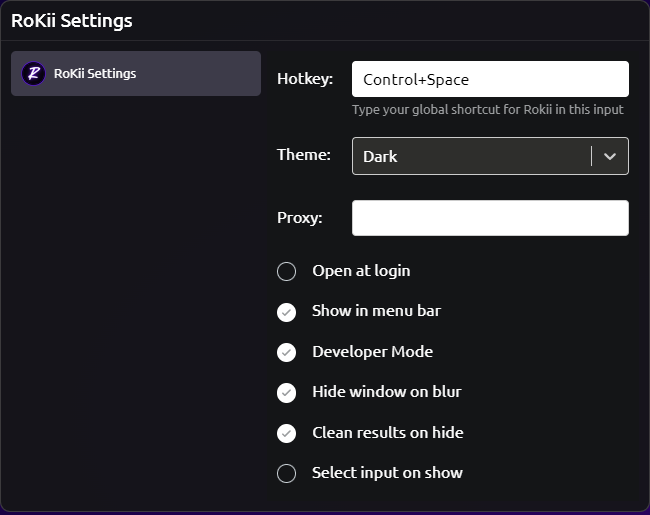Select the RoKii Settings sidebar entry
This screenshot has height=515, width=650.
[136, 74]
